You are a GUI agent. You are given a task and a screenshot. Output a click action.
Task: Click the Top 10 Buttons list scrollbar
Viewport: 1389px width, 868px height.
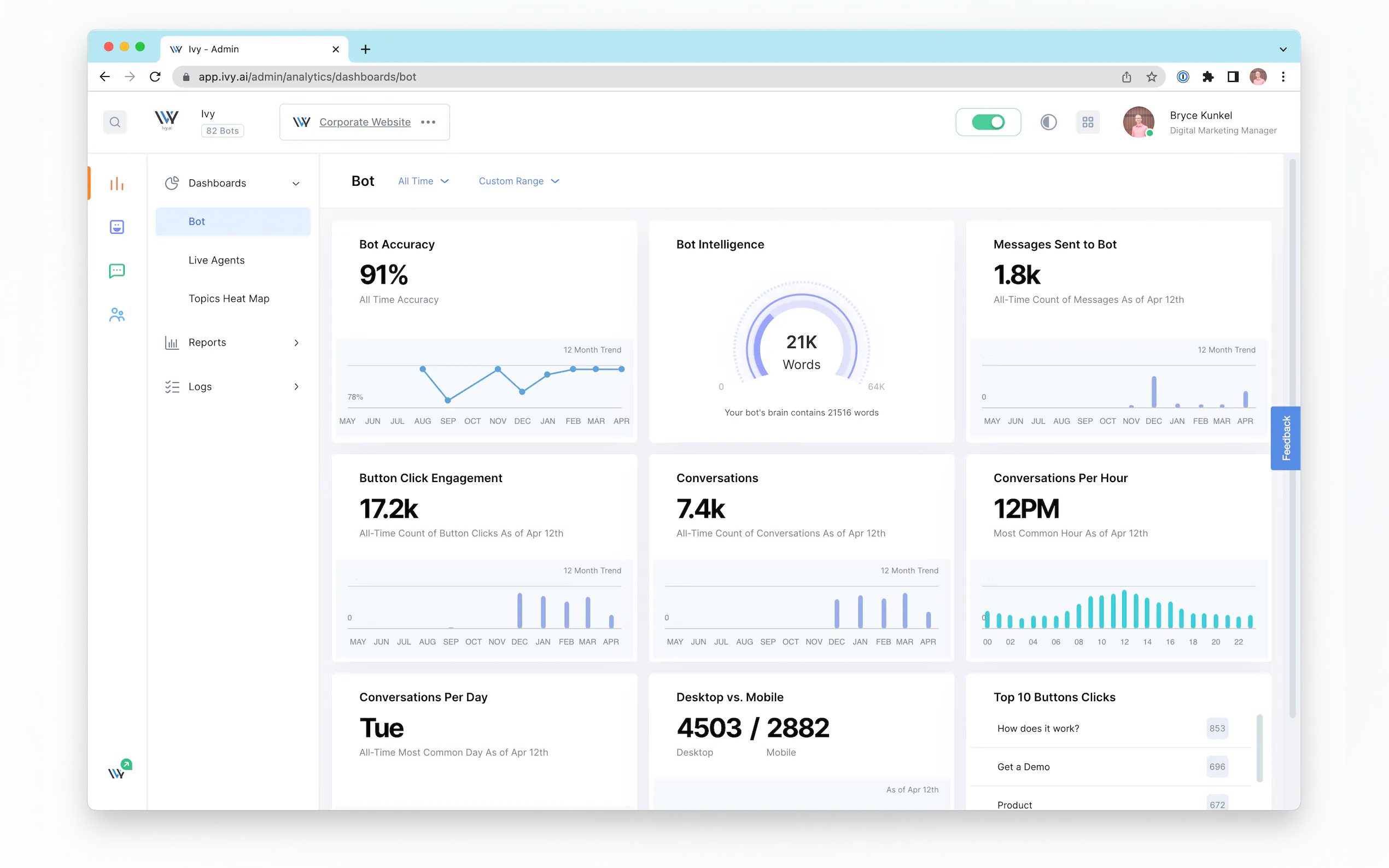(x=1259, y=748)
